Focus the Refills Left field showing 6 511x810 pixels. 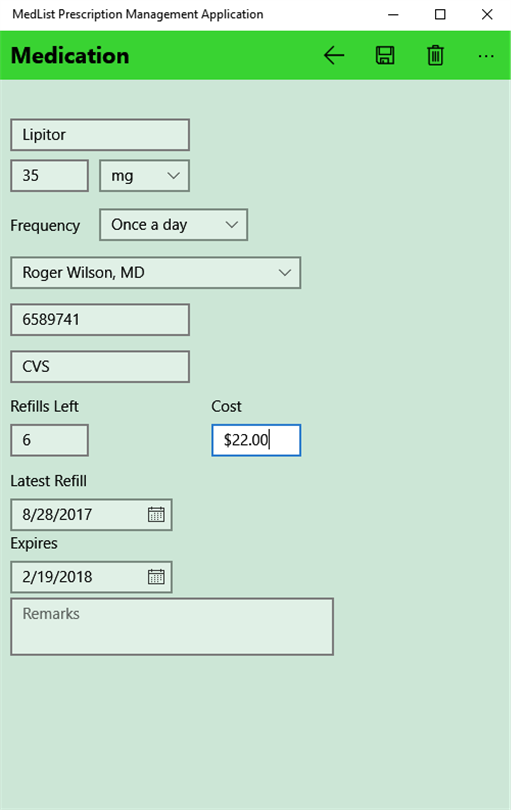[x=50, y=440]
